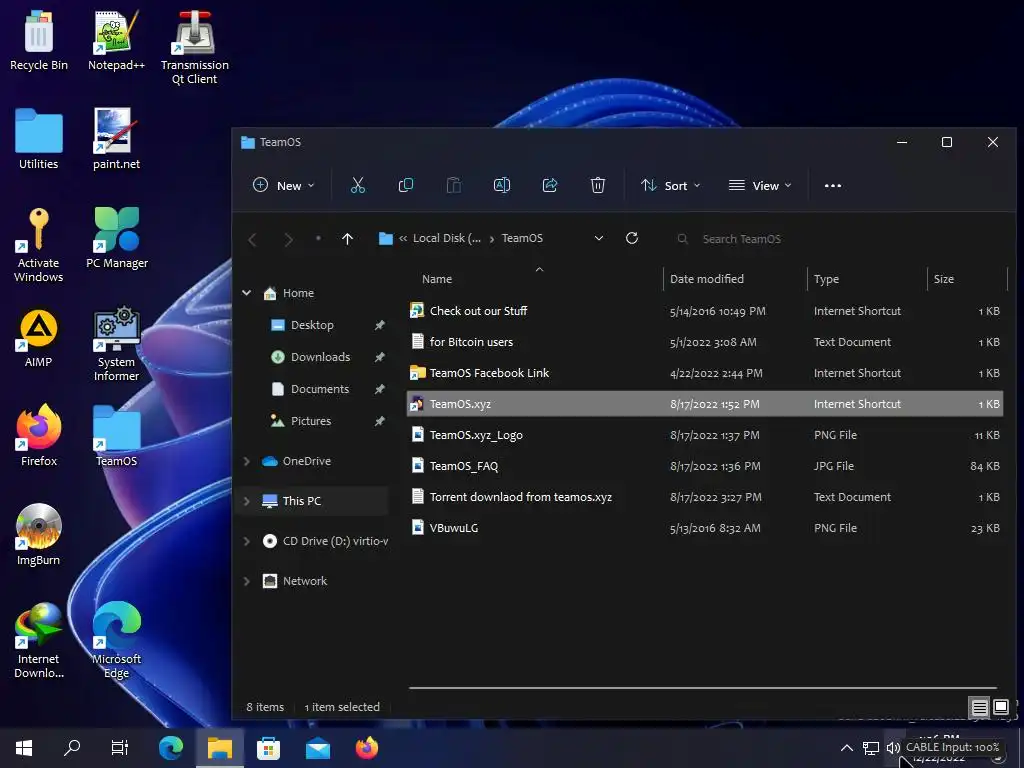Go up one folder level arrow

pyautogui.click(x=347, y=239)
